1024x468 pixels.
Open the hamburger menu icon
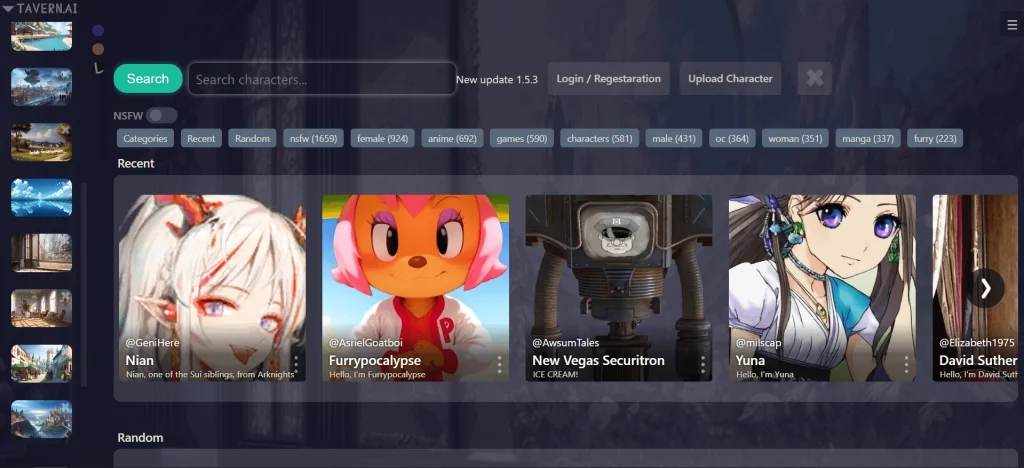click(1013, 25)
